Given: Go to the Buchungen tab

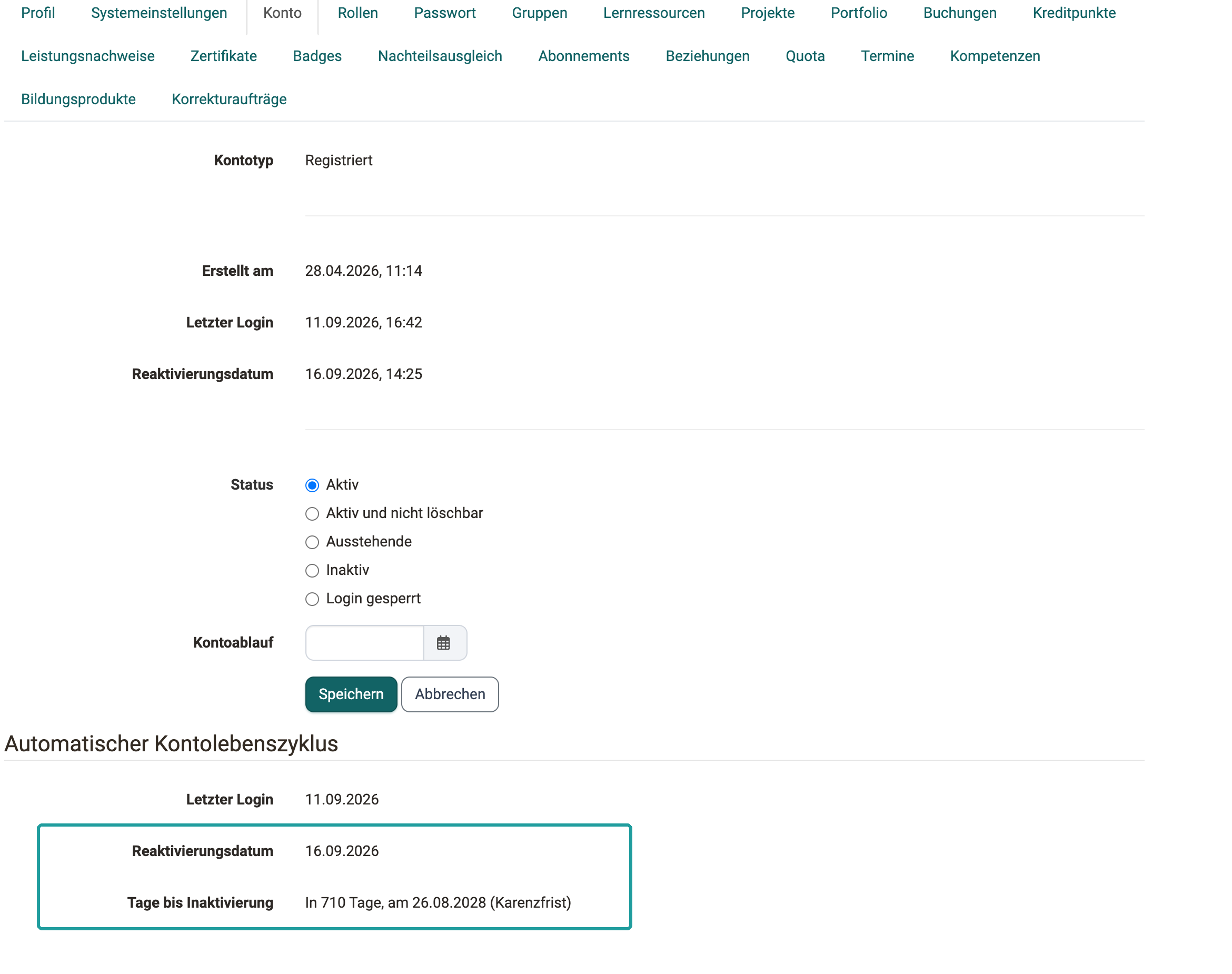Looking at the screenshot, I should tap(960, 13).
